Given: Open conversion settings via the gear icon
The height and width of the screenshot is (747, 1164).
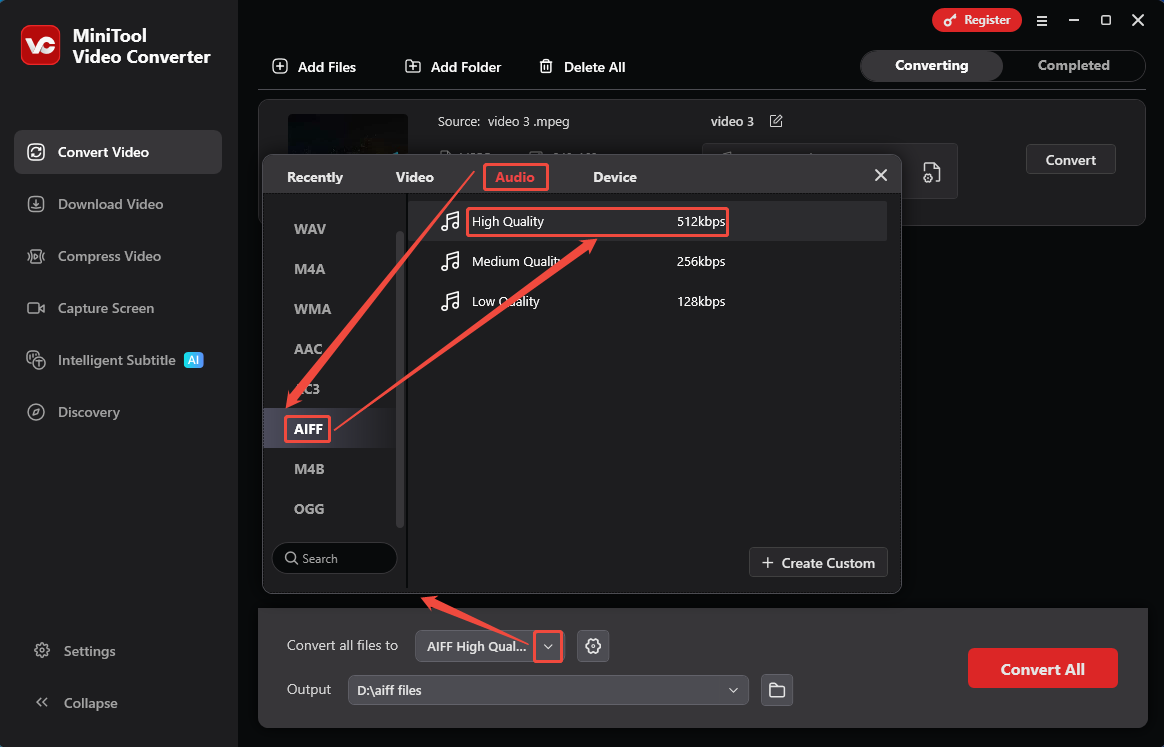Looking at the screenshot, I should (593, 646).
